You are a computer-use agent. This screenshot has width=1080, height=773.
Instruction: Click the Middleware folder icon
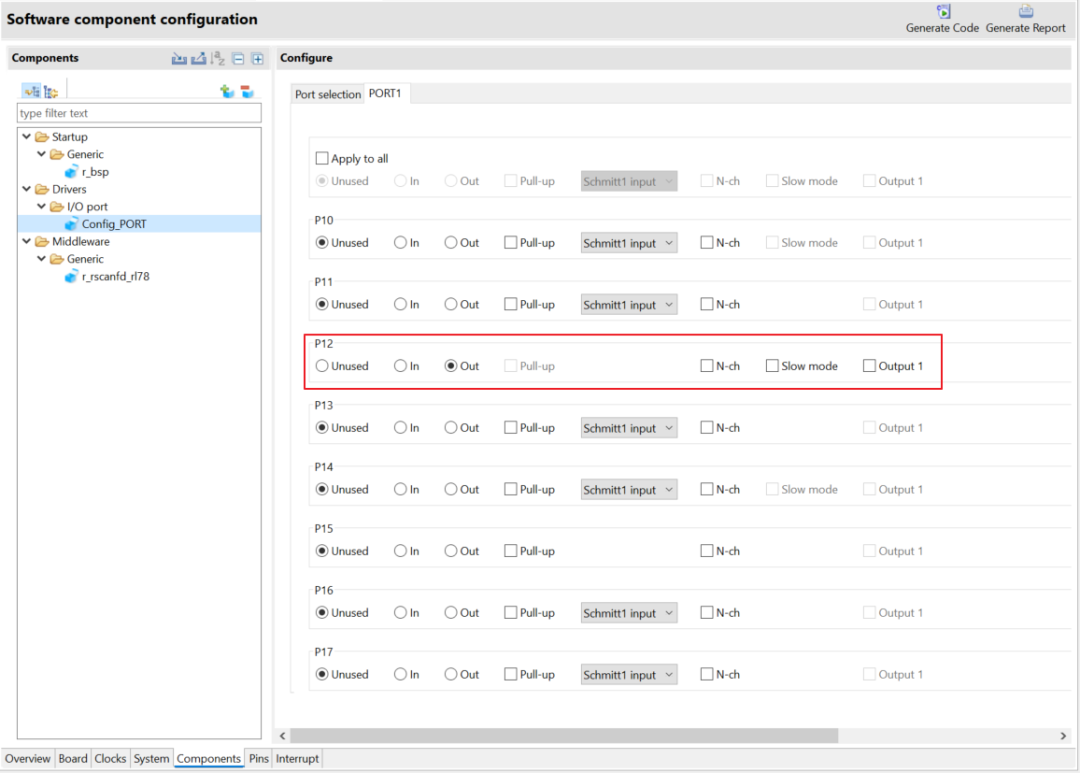click(42, 241)
